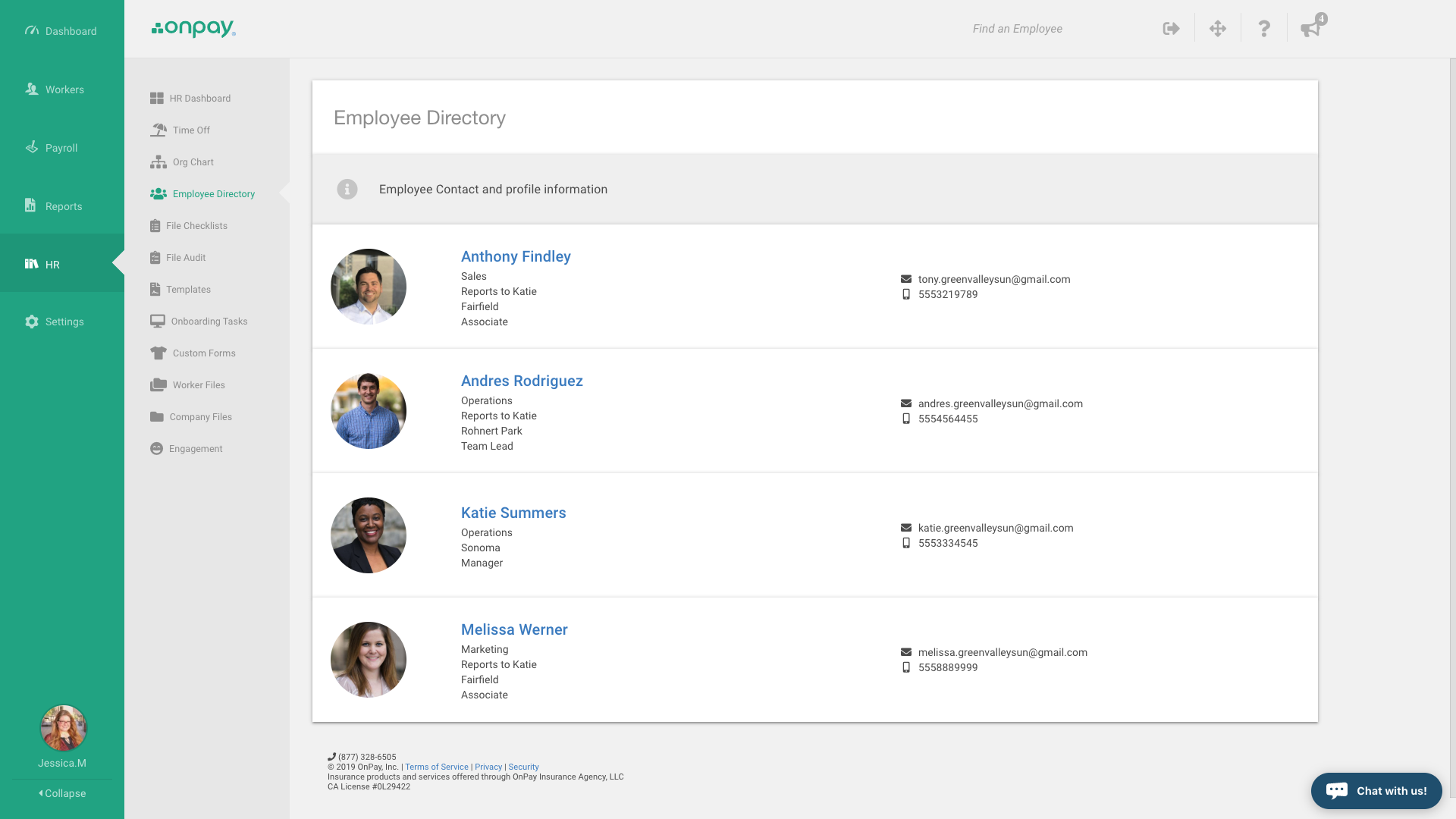The image size is (1456, 819).
Task: Click the Org Chart hierarchy icon
Action: pos(158,162)
